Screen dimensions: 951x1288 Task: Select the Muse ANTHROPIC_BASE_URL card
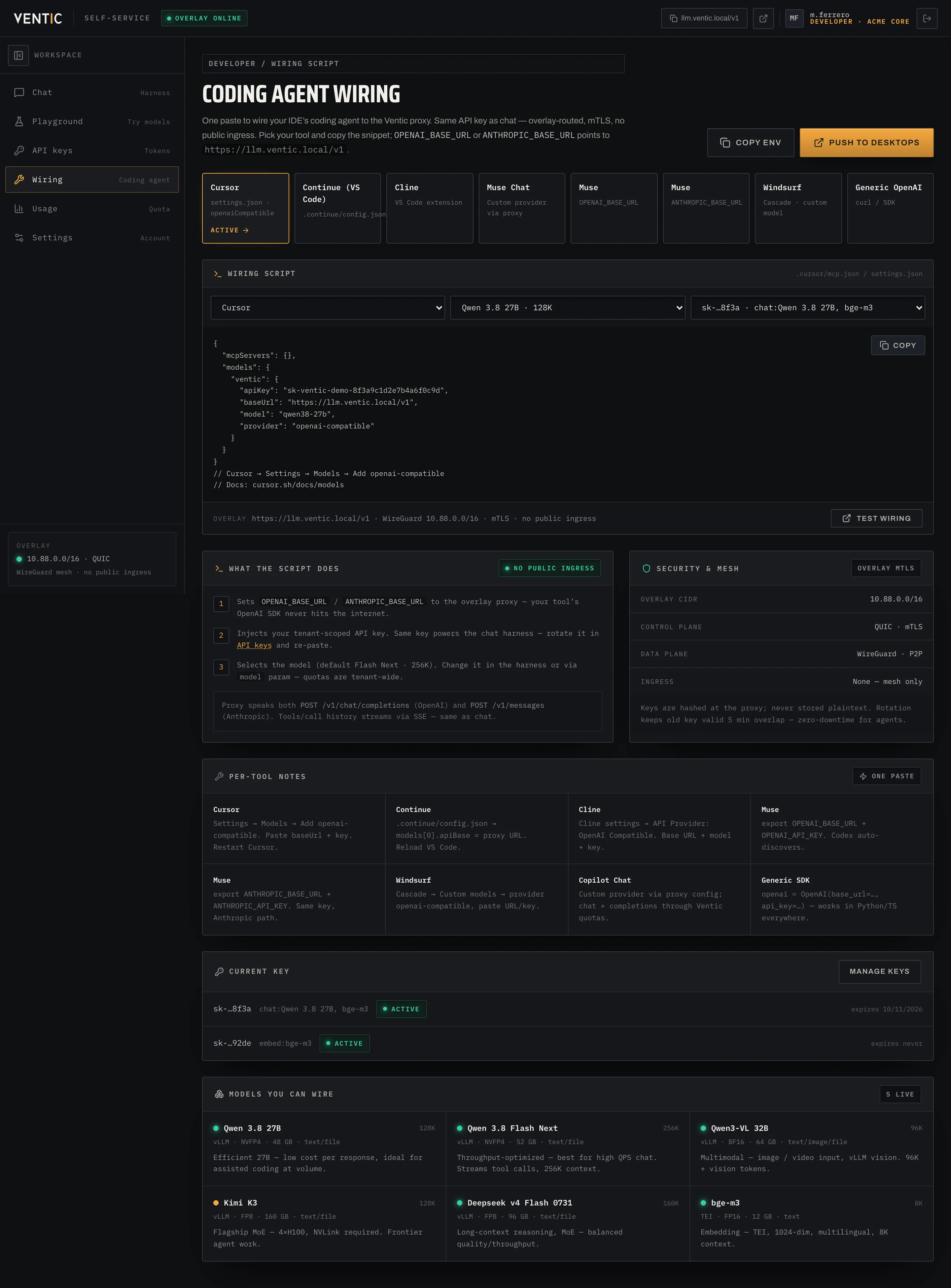706,208
